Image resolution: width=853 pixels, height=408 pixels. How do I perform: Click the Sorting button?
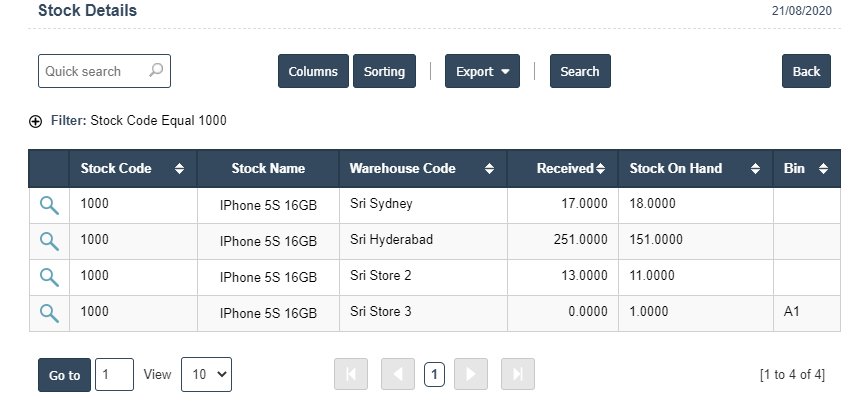coord(384,71)
